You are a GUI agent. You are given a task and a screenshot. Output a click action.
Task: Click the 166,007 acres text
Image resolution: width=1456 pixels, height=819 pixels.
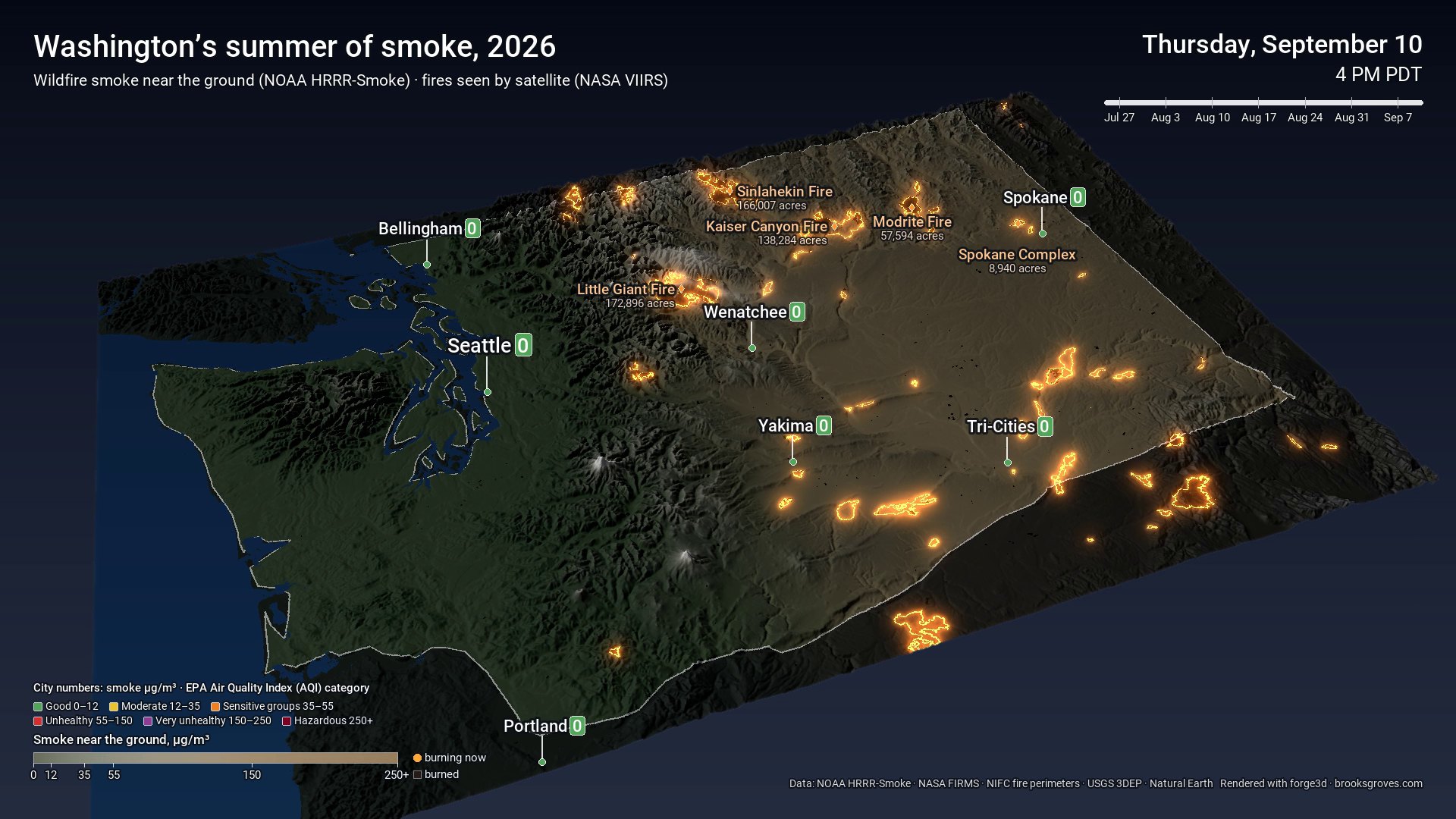[772, 206]
